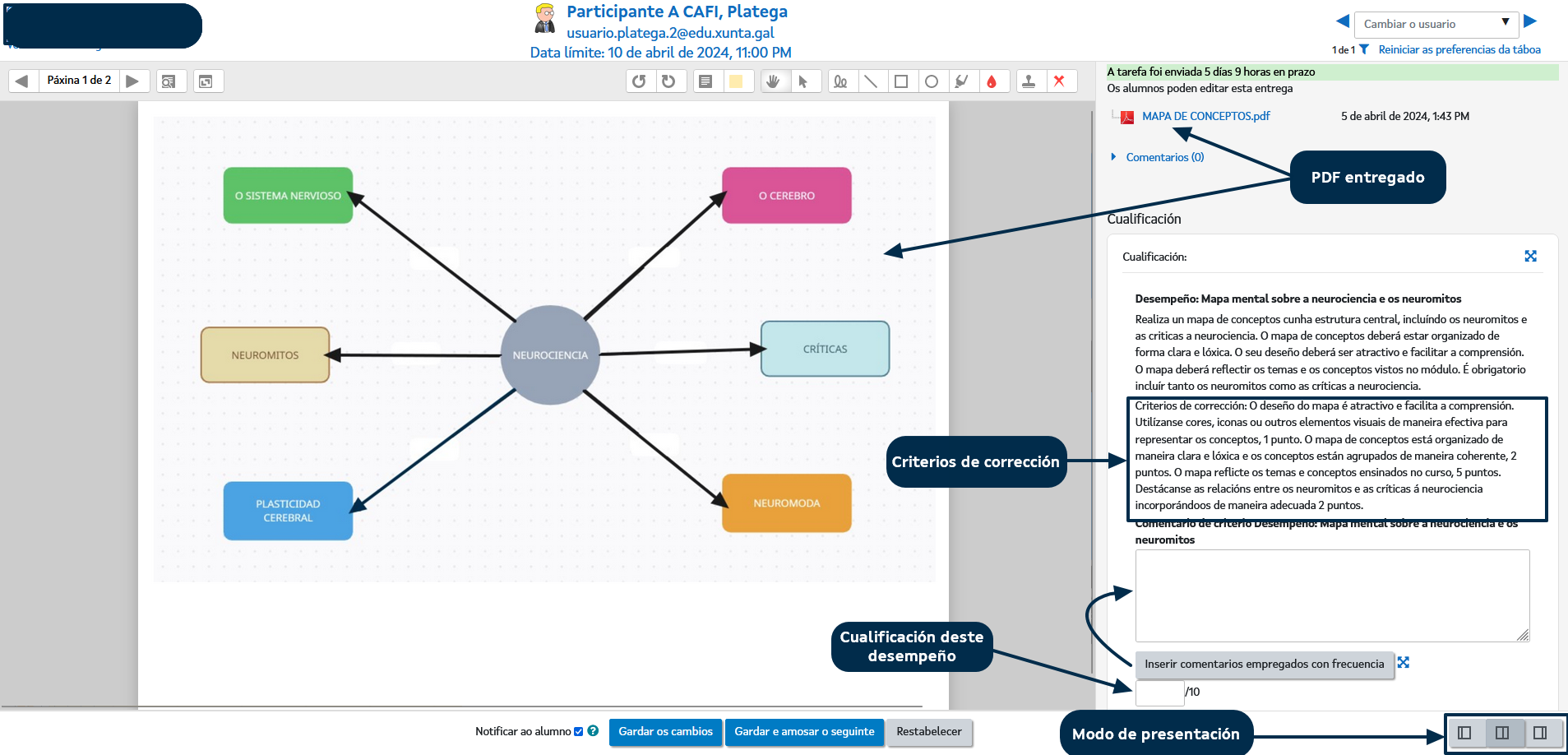The image size is (1568, 755).
Task: Rotate the PDF page counterclockwise
Action: 639,81
